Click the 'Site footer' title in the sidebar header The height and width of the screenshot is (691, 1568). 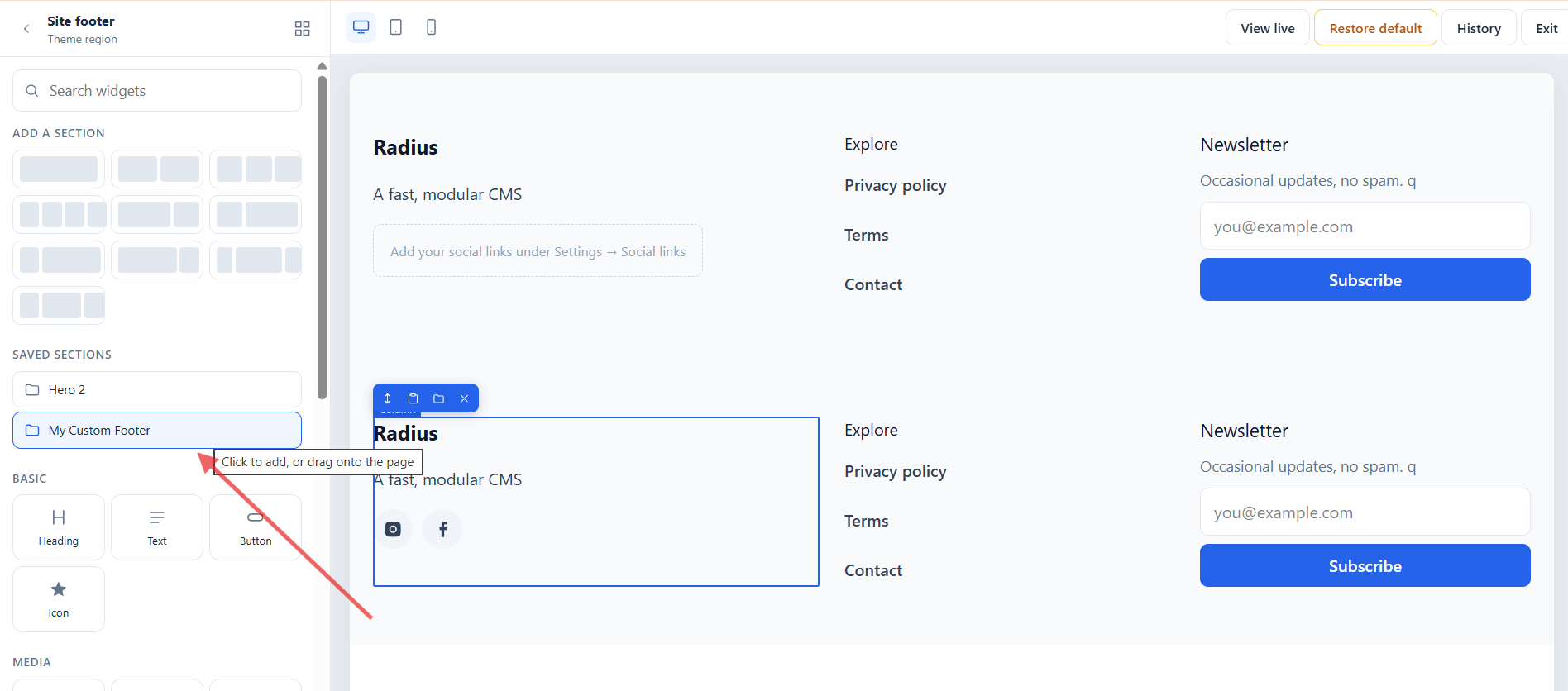(81, 21)
